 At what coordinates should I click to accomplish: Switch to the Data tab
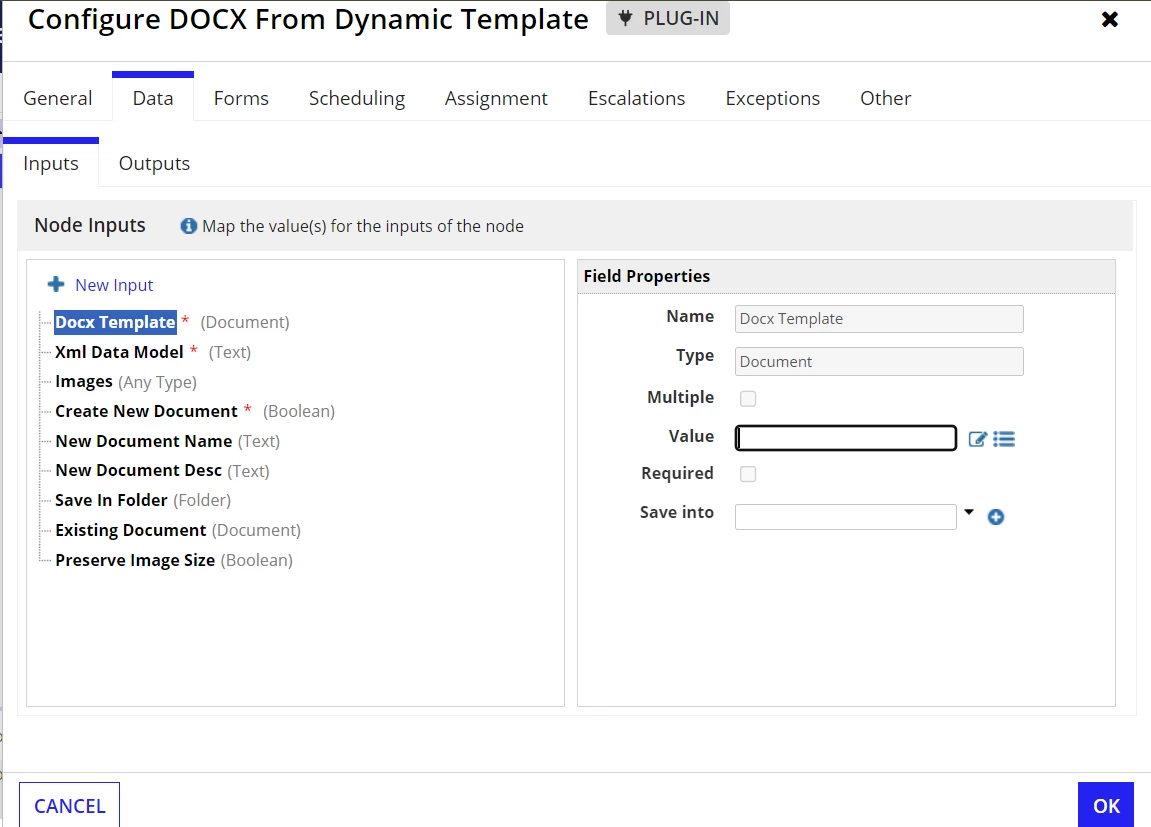[x=153, y=98]
